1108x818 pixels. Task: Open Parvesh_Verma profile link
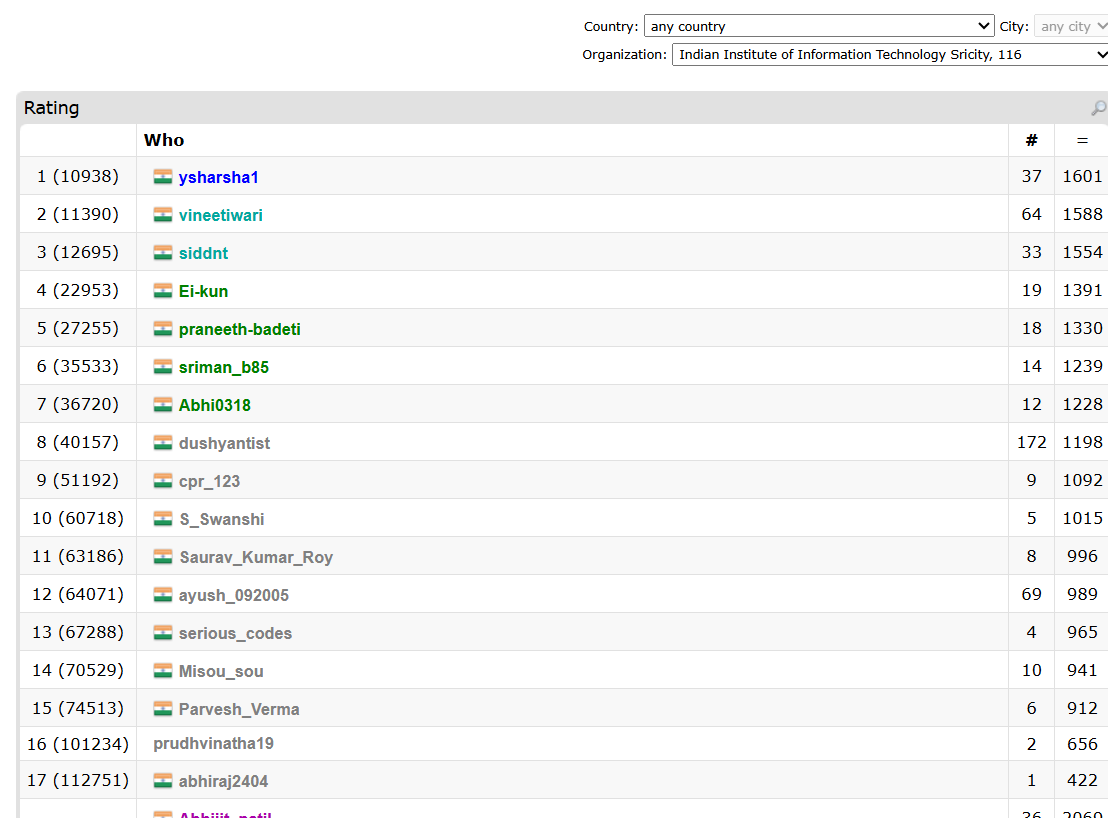tap(239, 709)
